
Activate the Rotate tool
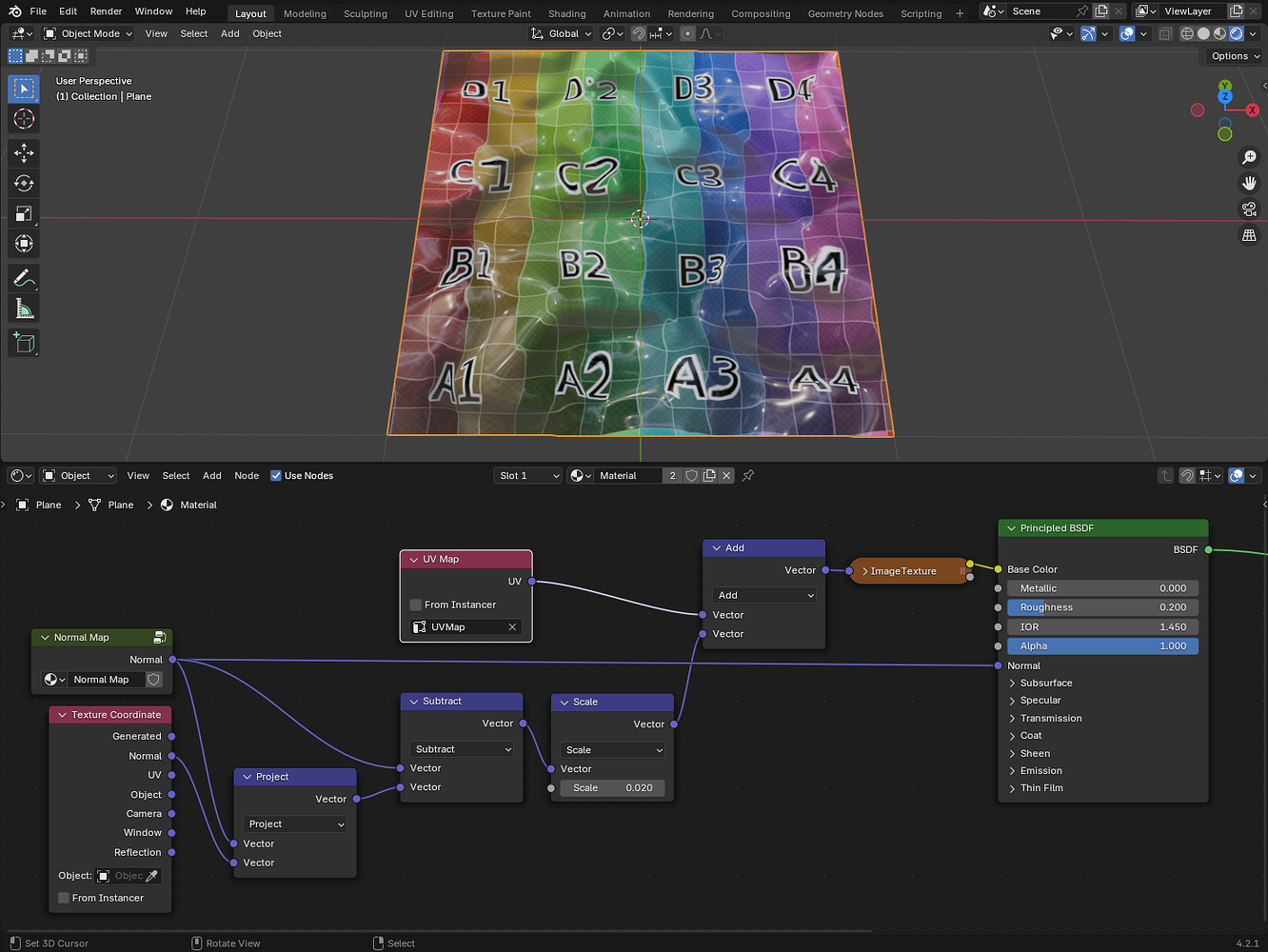click(x=24, y=184)
